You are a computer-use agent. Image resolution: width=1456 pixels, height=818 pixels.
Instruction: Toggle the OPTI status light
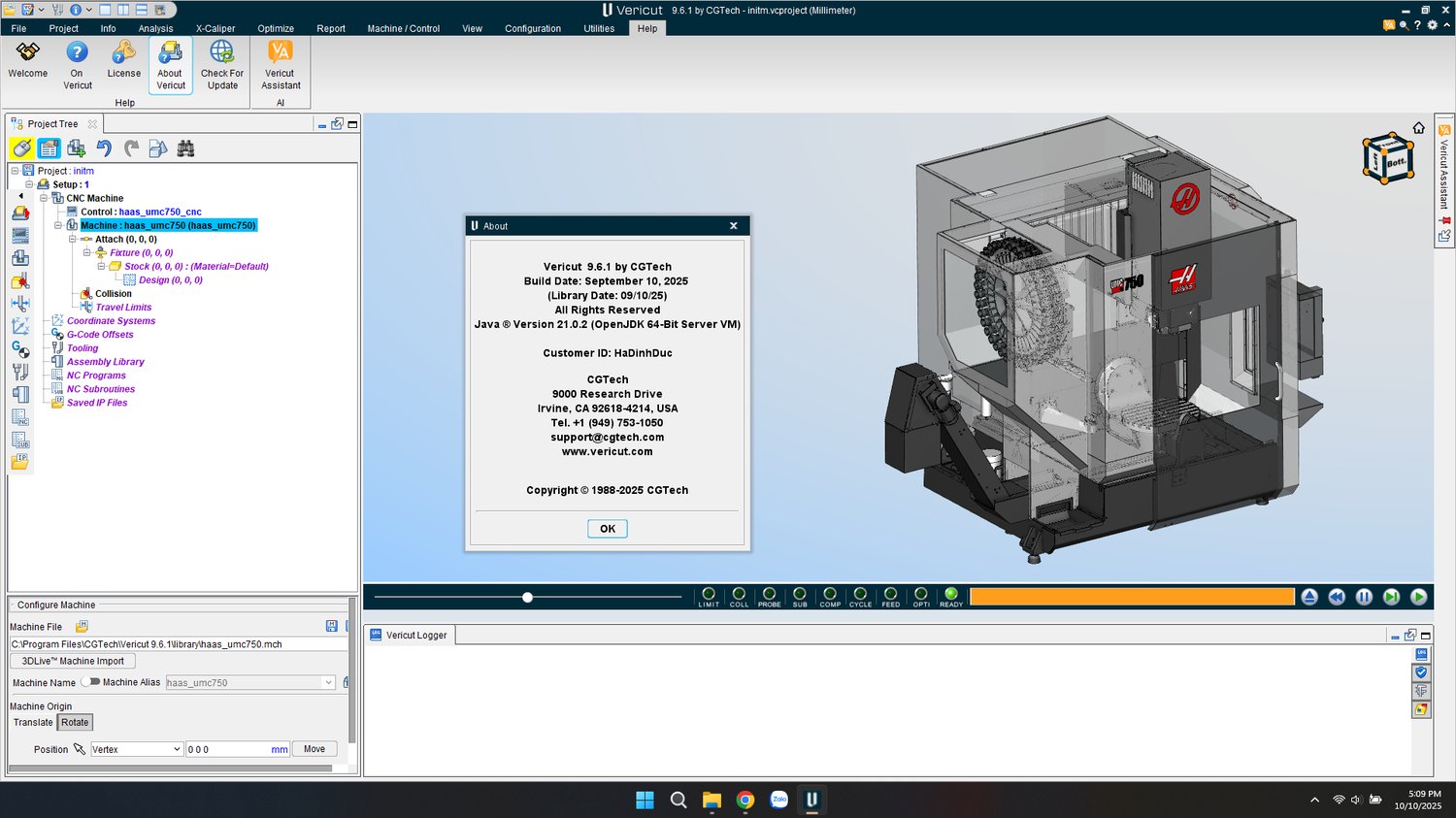(921, 594)
